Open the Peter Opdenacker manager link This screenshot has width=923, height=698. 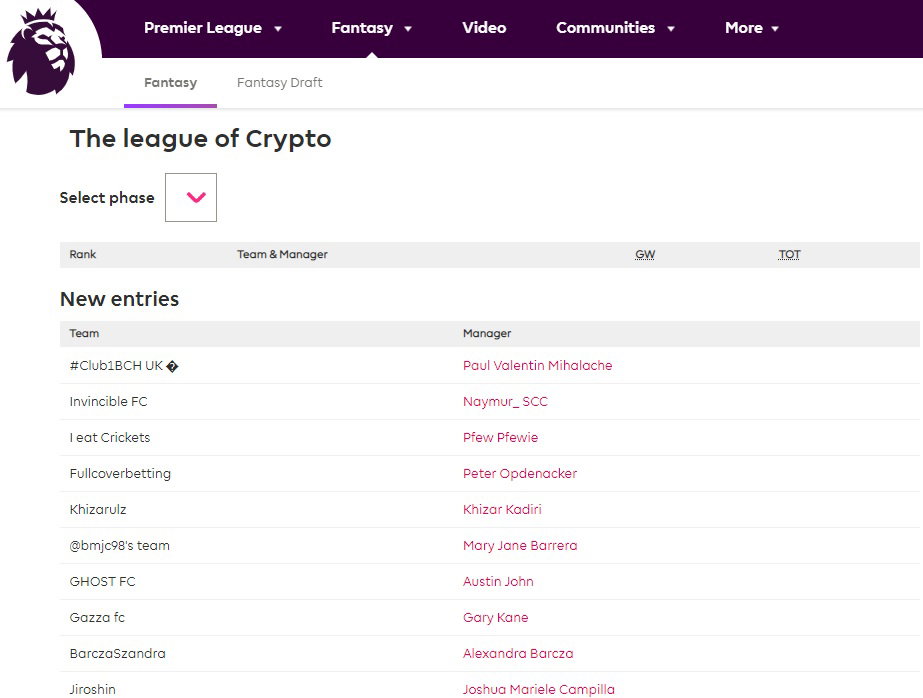pyautogui.click(x=520, y=473)
